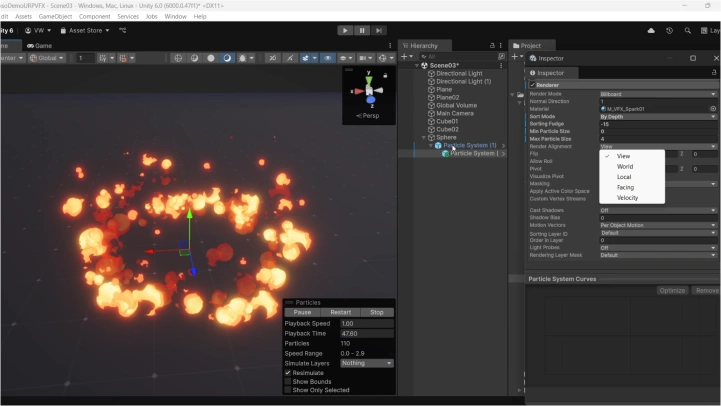Open the Unity Cloud icon
This screenshot has height=406, width=721.
click(x=651, y=30)
